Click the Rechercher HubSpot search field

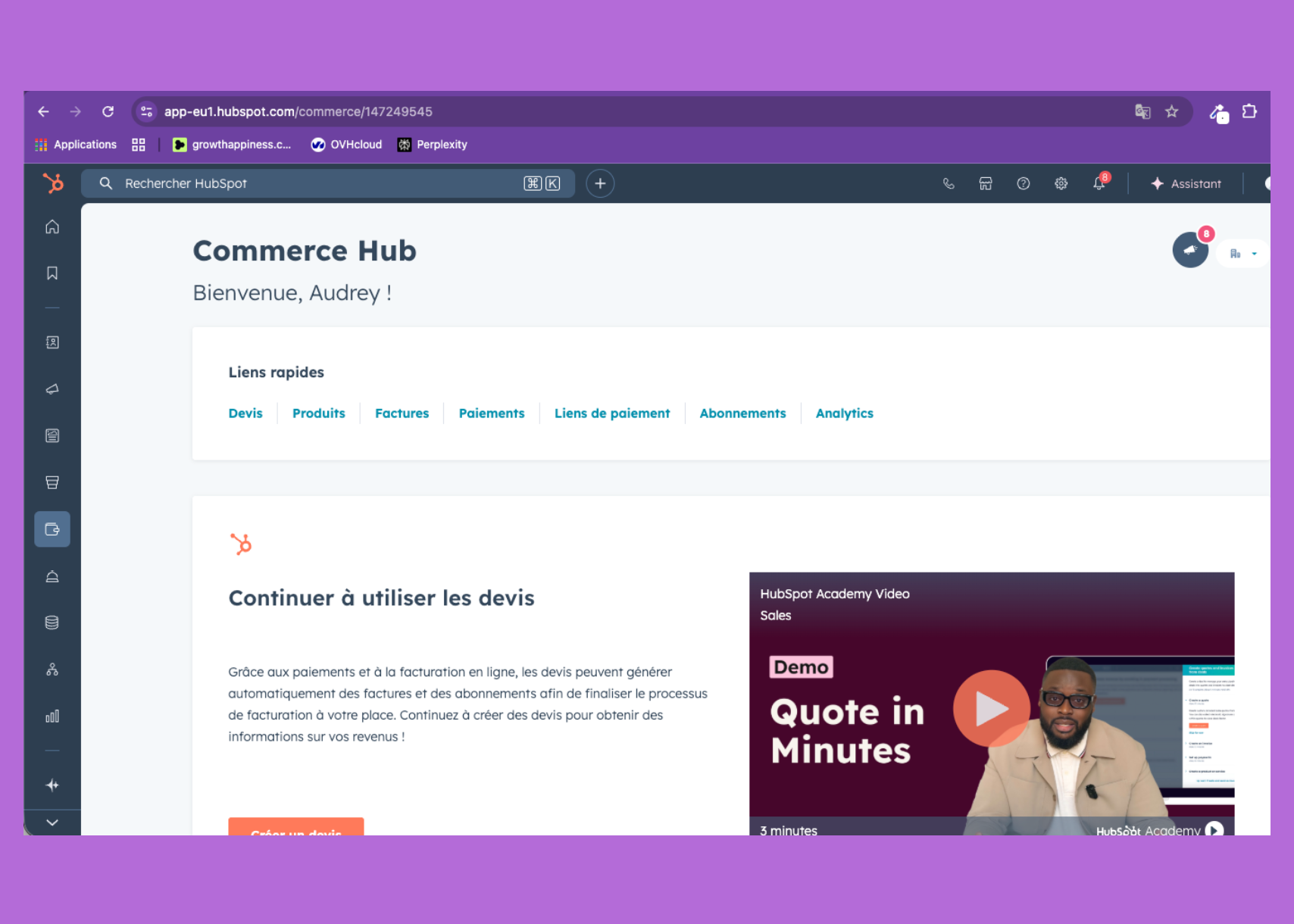pyautogui.click(x=327, y=183)
